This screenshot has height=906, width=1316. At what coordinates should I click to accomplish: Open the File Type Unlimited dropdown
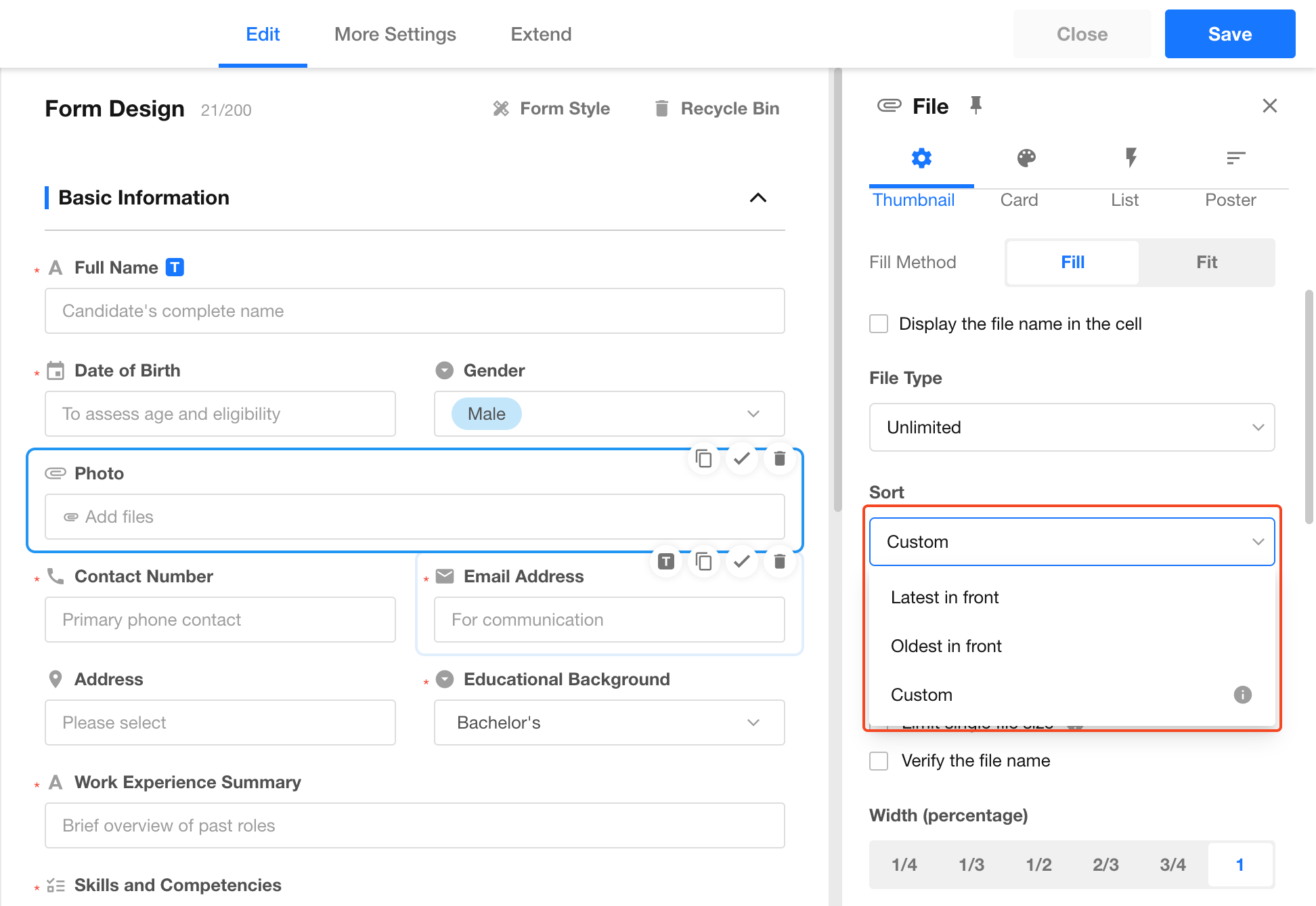1072,427
